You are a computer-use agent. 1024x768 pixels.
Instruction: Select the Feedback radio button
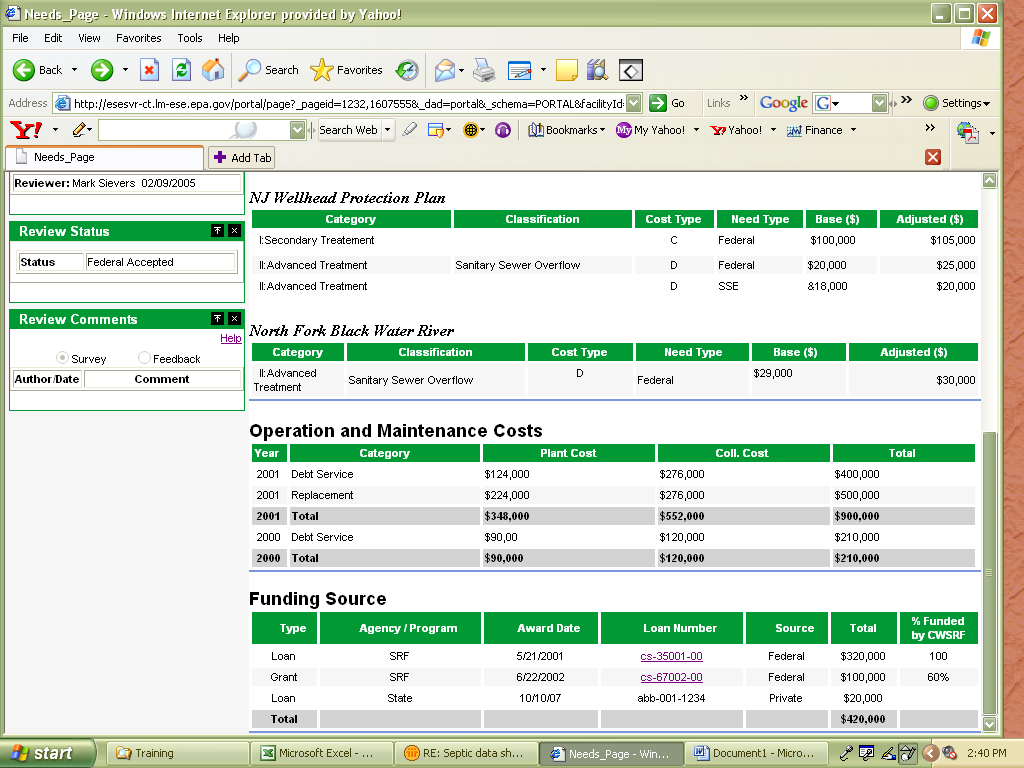click(145, 358)
